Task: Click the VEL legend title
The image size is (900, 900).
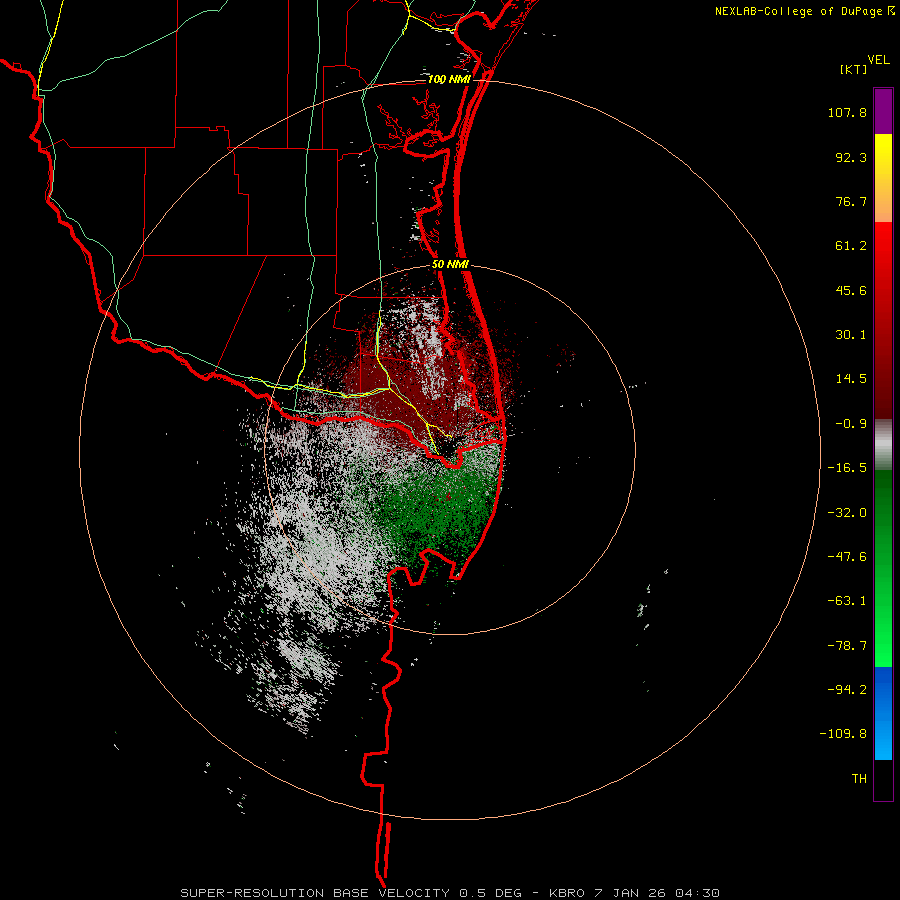Action: click(x=878, y=60)
